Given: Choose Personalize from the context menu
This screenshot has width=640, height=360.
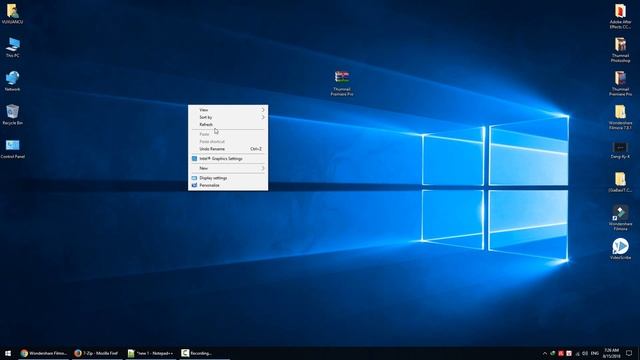Looking at the screenshot, I should (x=228, y=185).
